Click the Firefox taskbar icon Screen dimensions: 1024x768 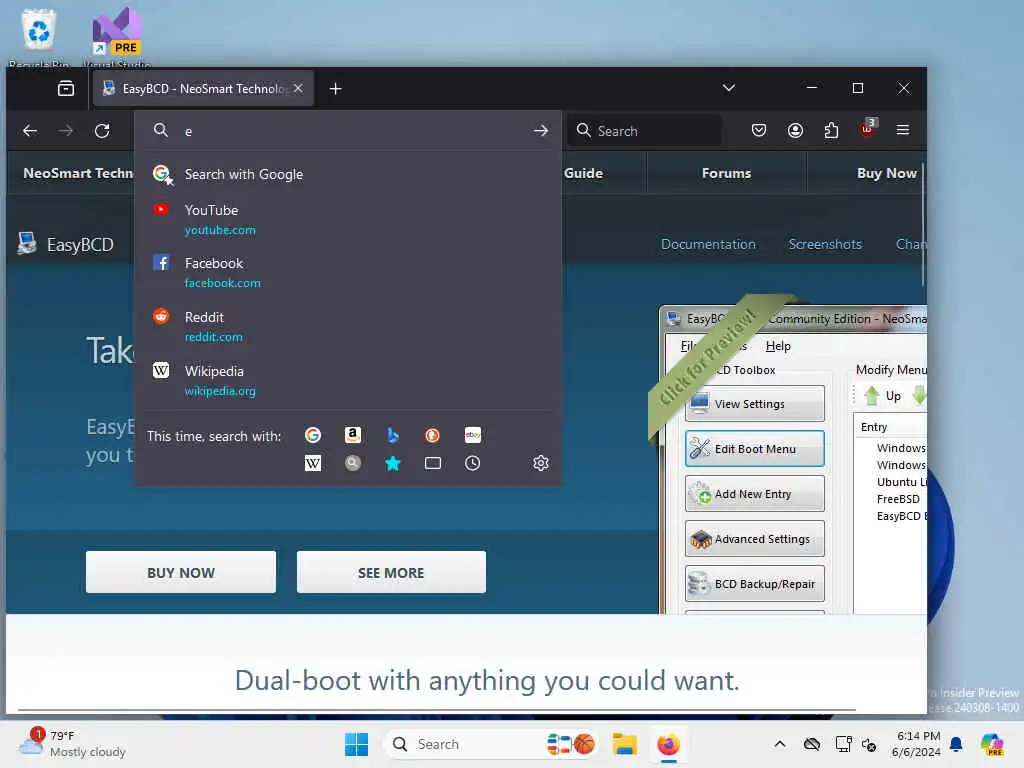(x=669, y=744)
